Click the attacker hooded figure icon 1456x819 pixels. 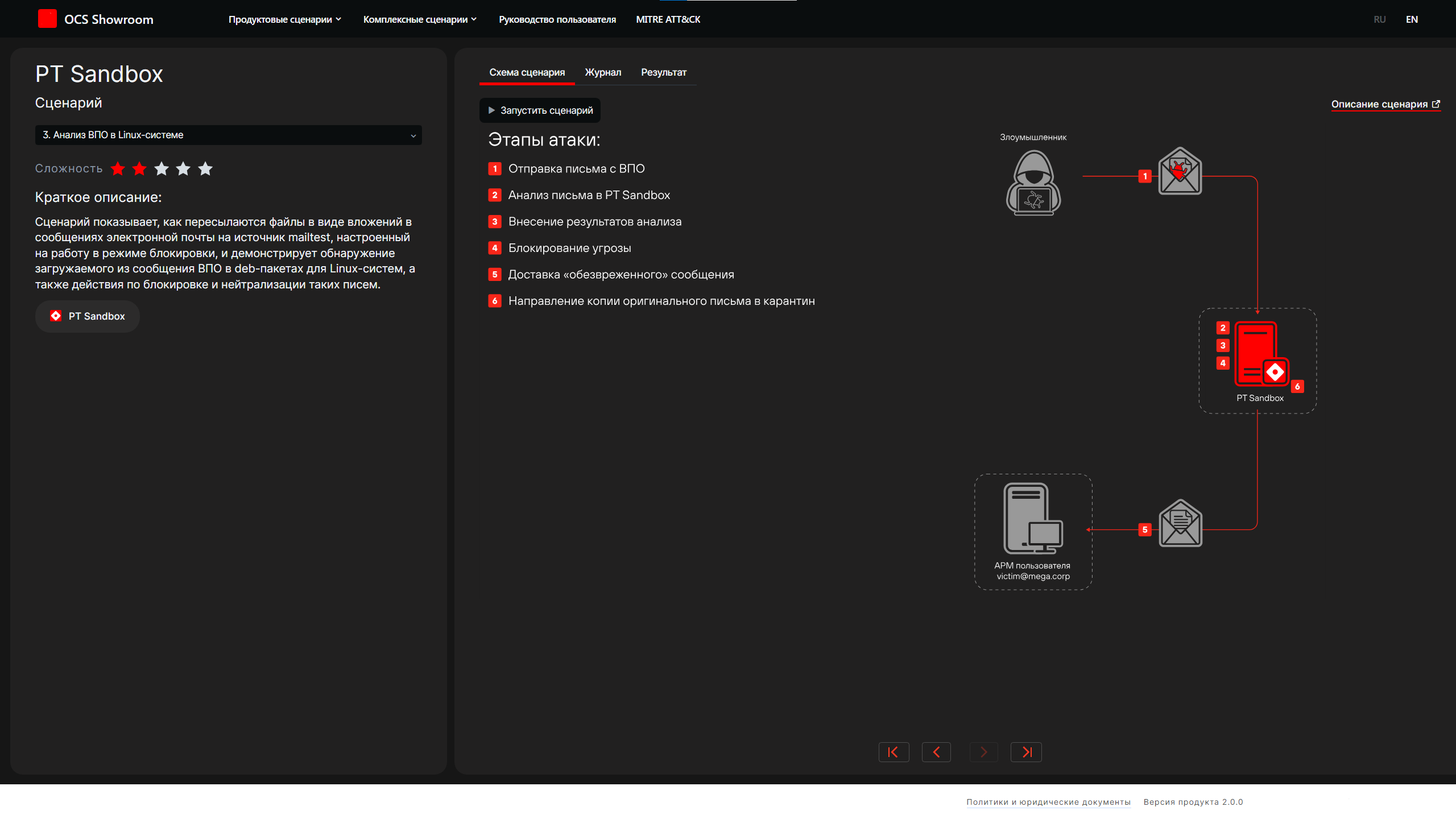1033,183
